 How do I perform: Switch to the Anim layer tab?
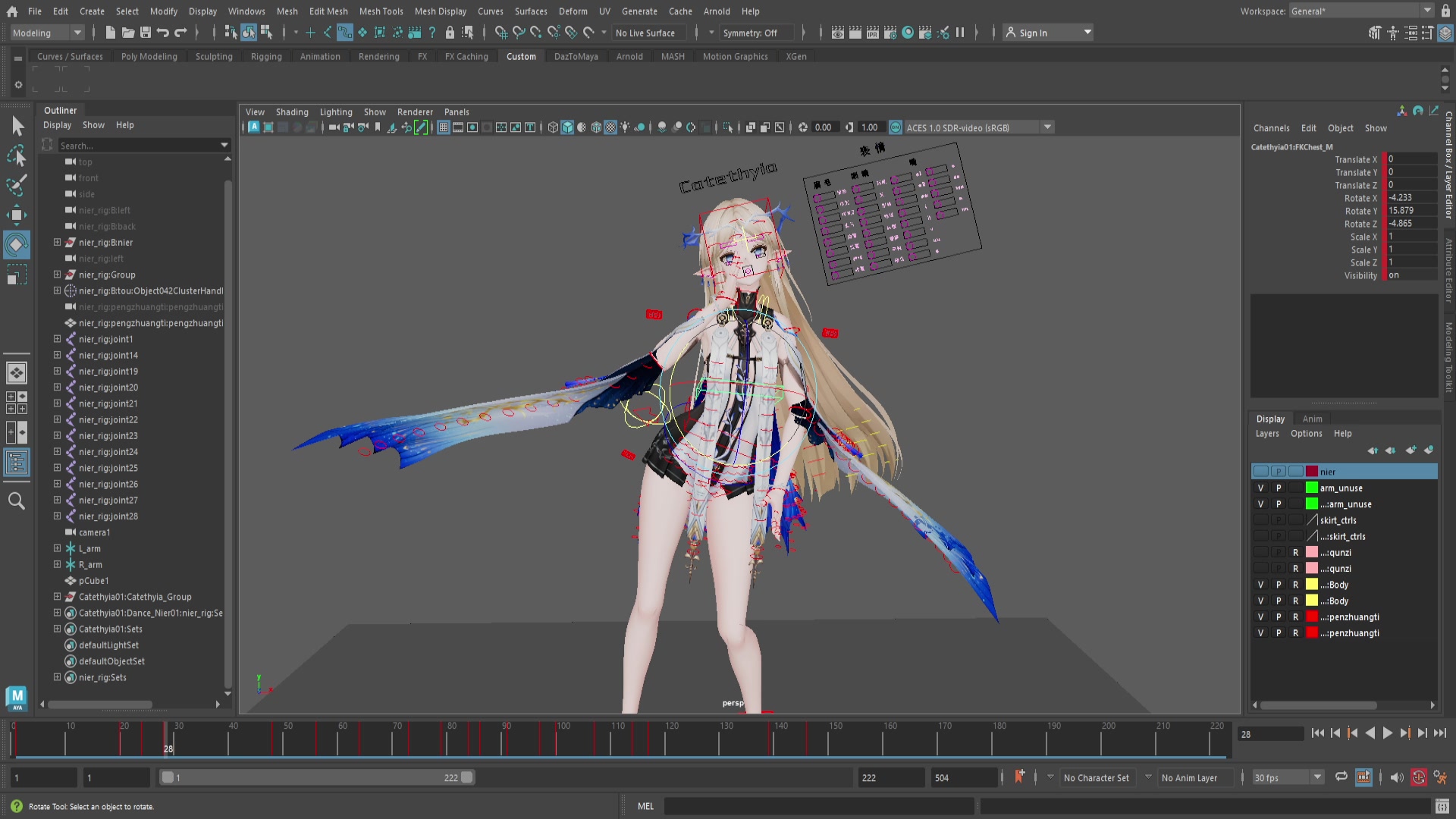pyautogui.click(x=1312, y=419)
